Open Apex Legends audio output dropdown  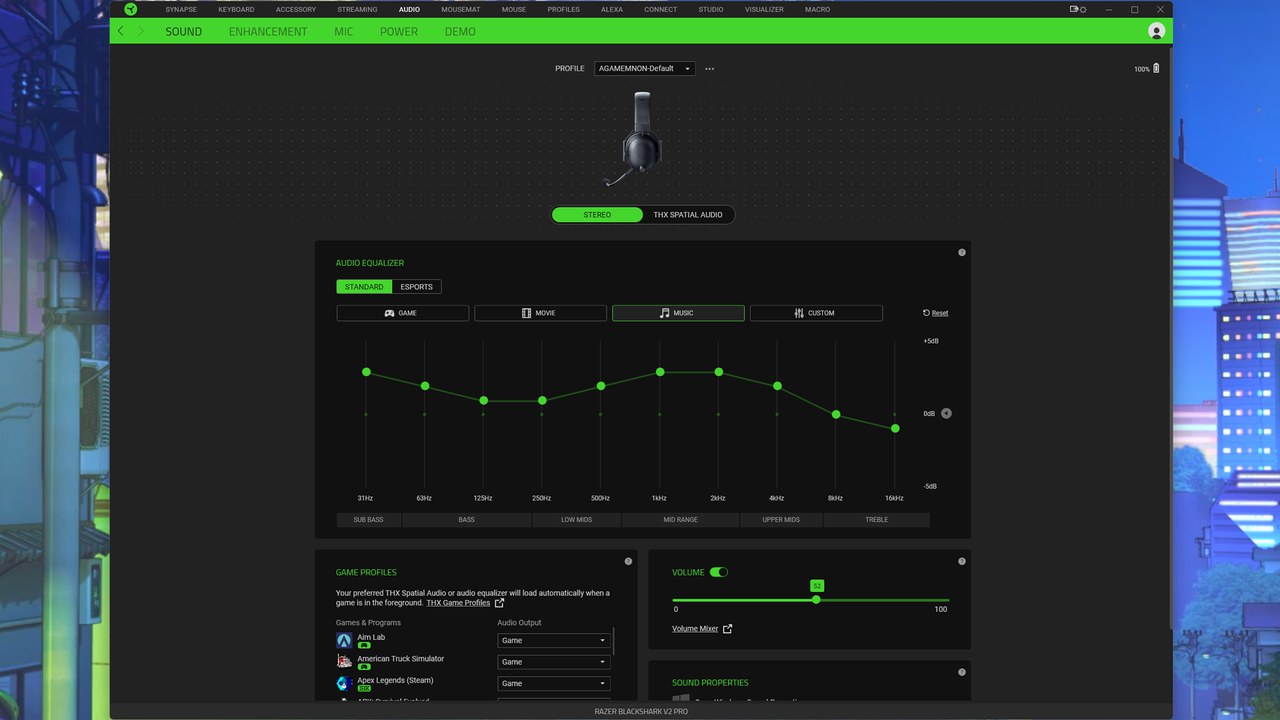[553, 683]
